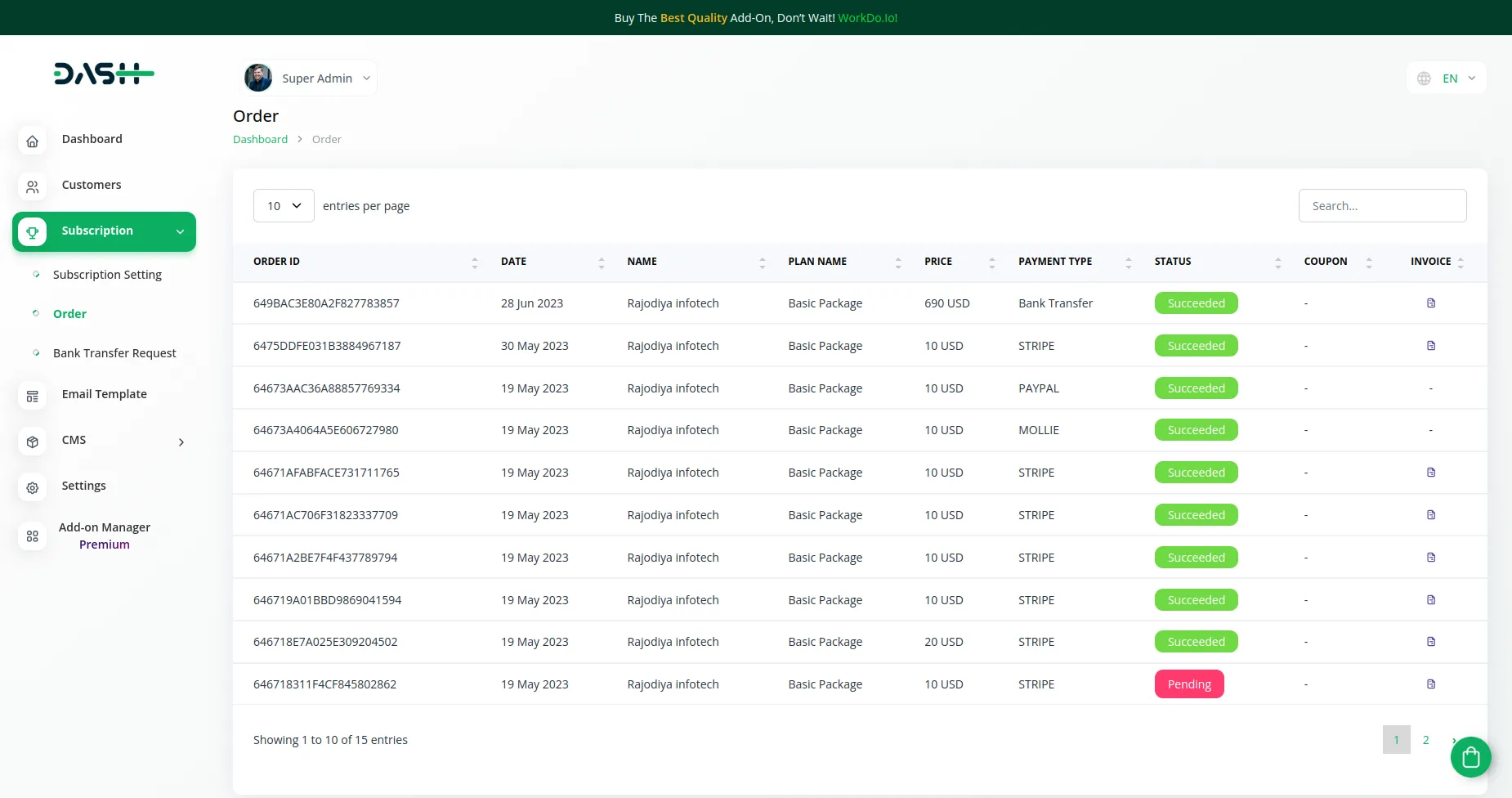Select Bank Transfer Request menu item
1512x798 pixels.
click(x=114, y=353)
